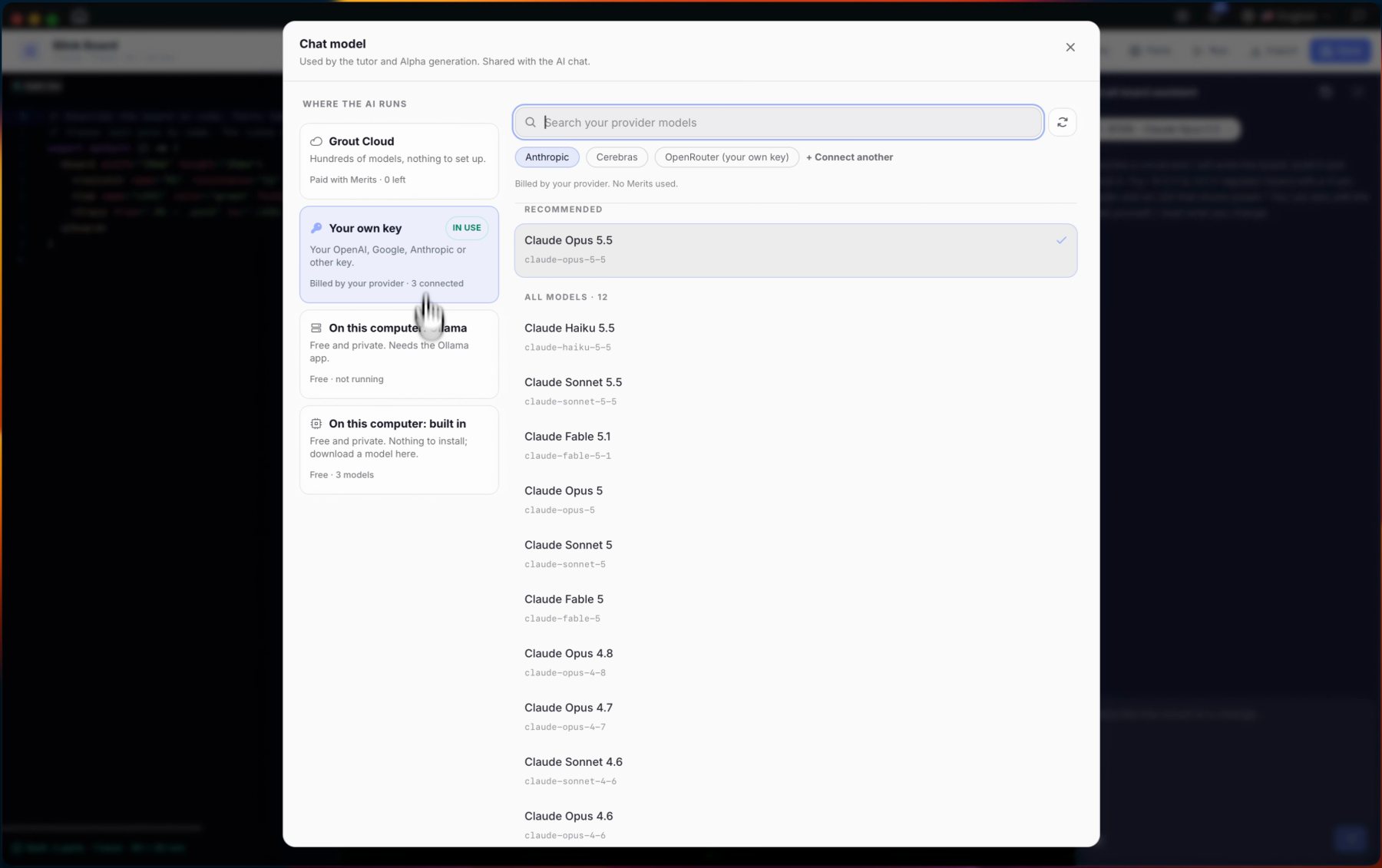Choose the Your own key option card
Image resolution: width=1382 pixels, height=868 pixels.
pos(399,254)
